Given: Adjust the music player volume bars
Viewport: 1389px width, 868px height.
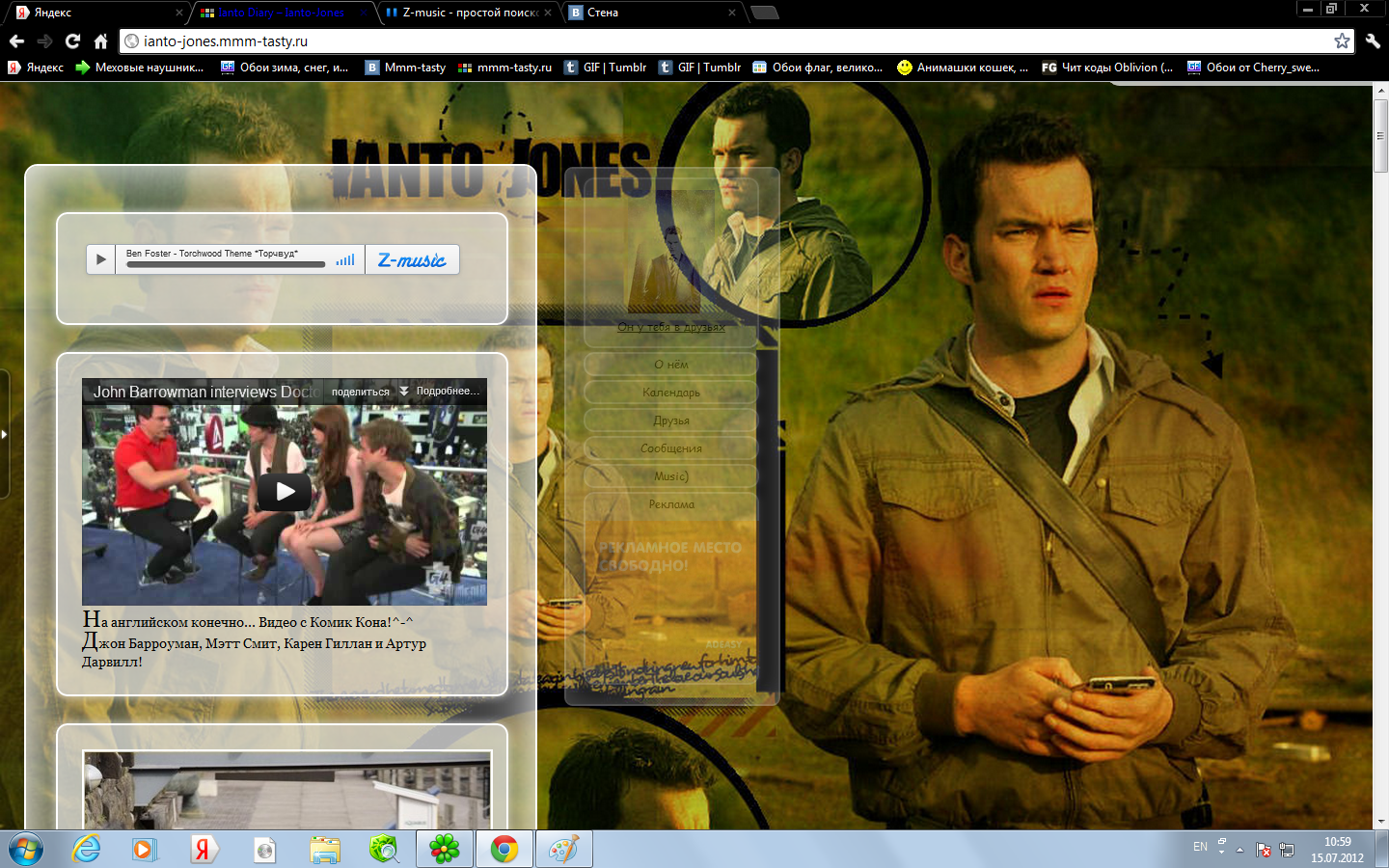Looking at the screenshot, I should (345, 260).
